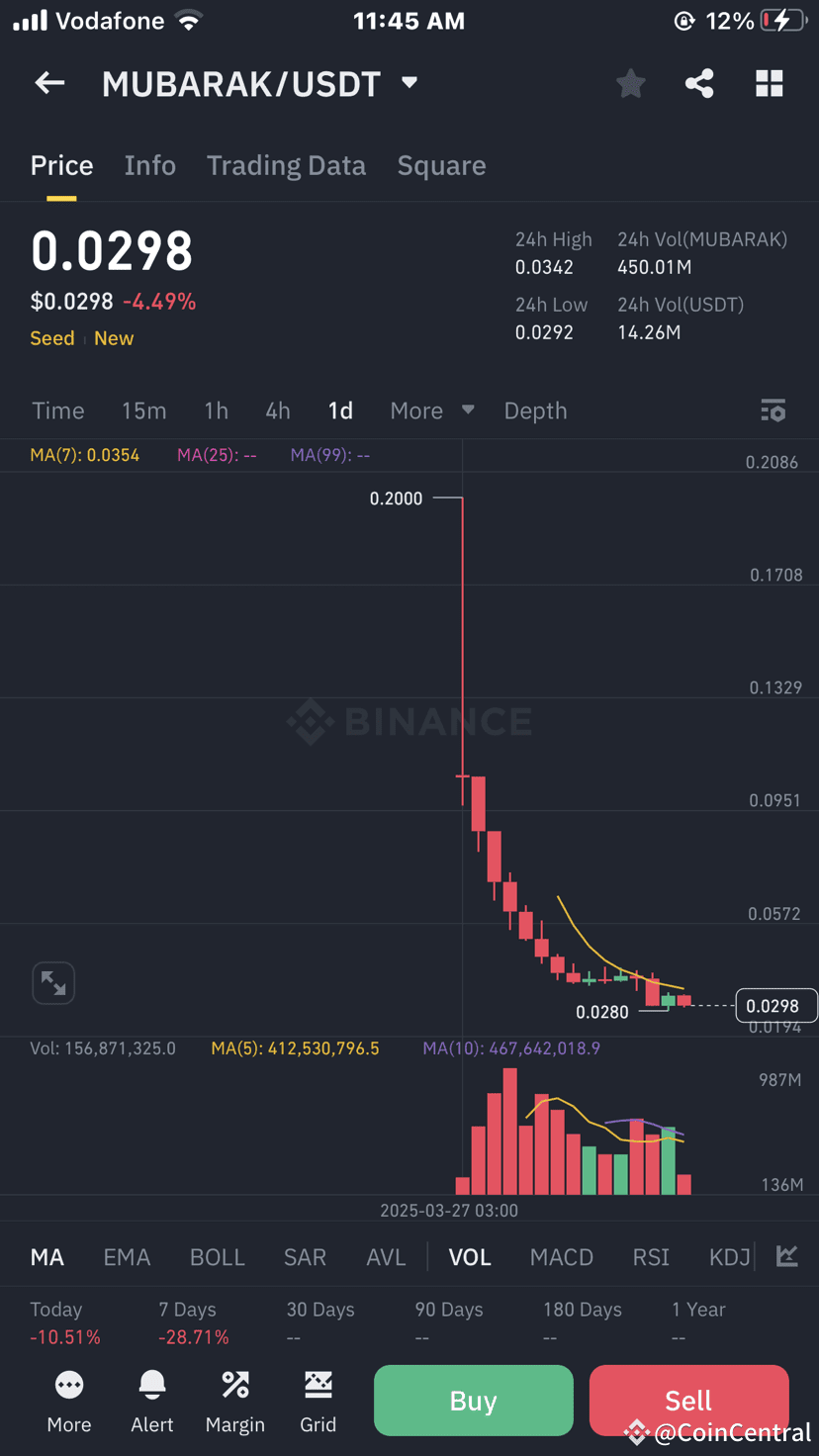
Task: Favorite MUBARAK/USDT with the star icon
Action: point(630,83)
